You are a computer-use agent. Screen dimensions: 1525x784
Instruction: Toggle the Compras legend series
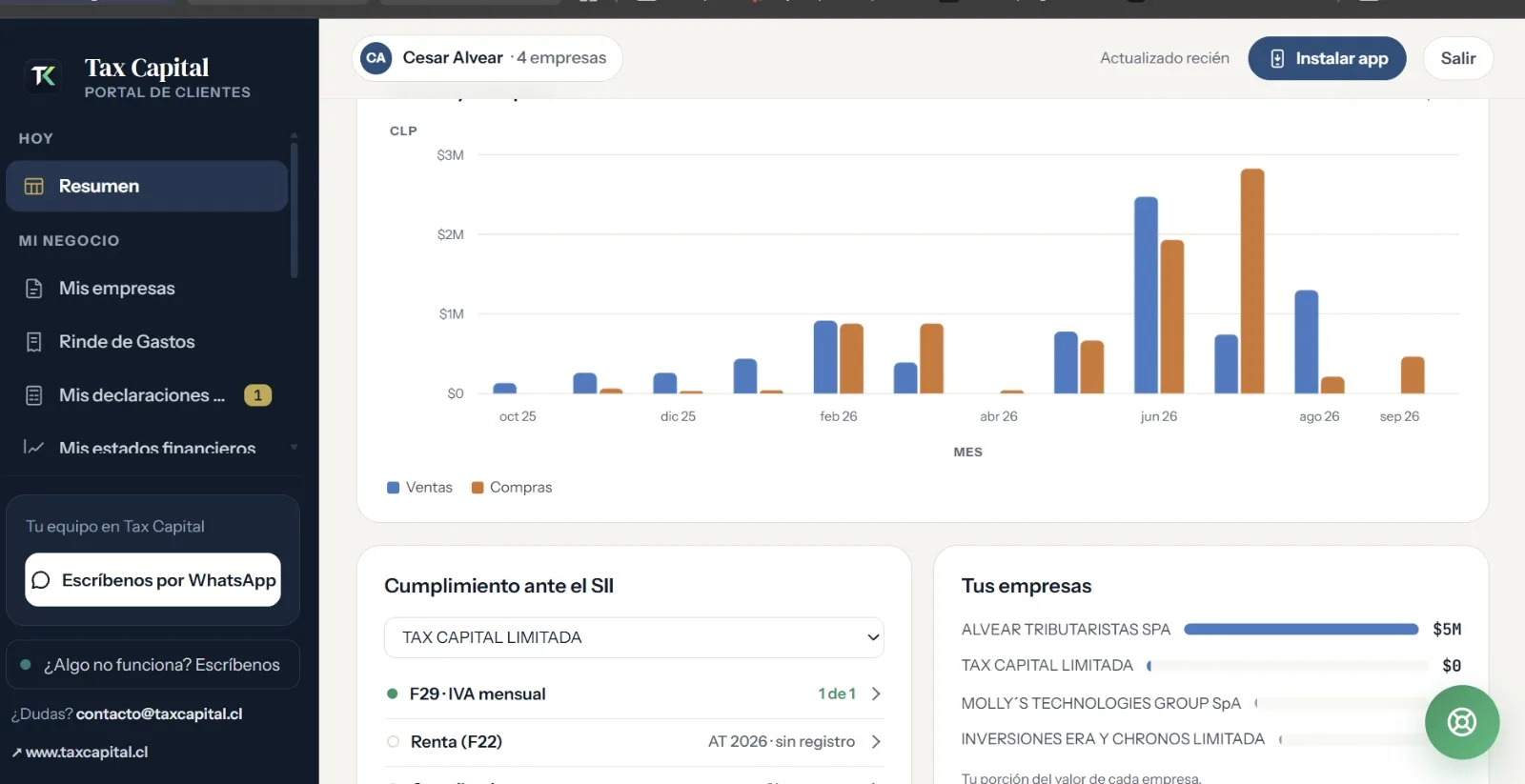512,488
